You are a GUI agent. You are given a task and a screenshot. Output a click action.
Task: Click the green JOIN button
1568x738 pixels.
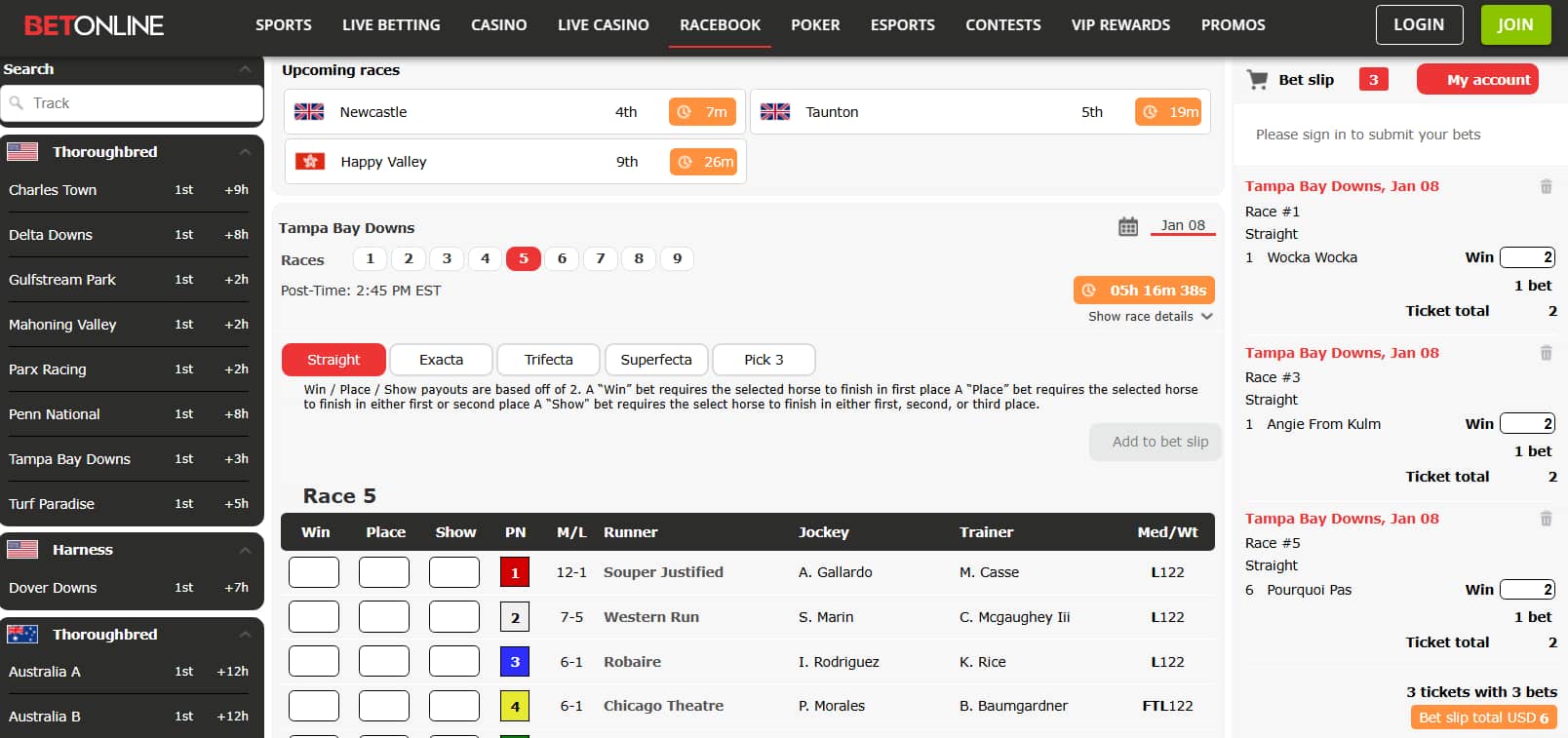pos(1515,25)
